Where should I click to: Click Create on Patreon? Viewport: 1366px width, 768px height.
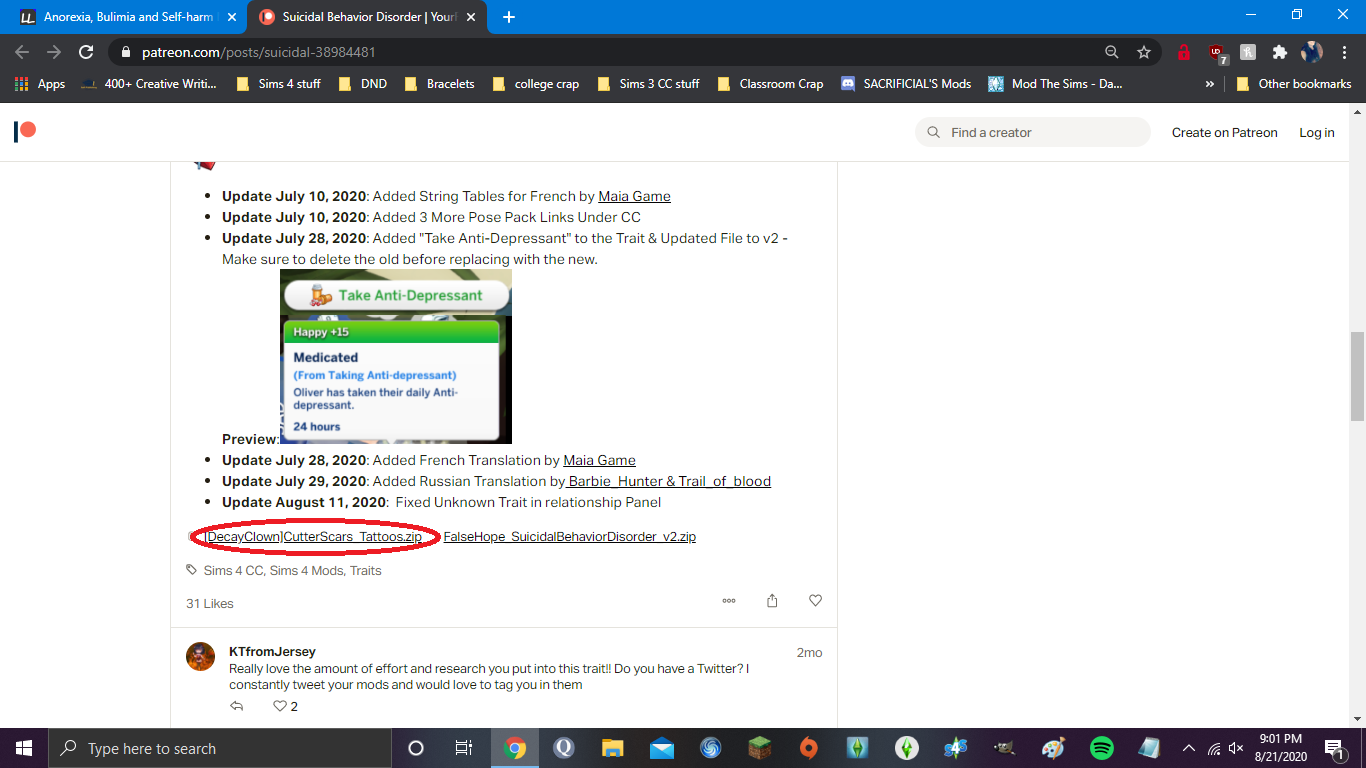tap(1224, 132)
